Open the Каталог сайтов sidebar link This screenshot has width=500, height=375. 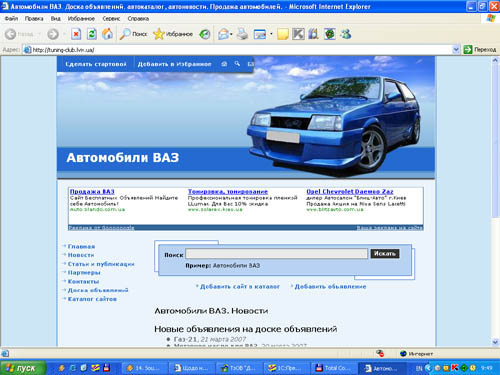pos(92,299)
